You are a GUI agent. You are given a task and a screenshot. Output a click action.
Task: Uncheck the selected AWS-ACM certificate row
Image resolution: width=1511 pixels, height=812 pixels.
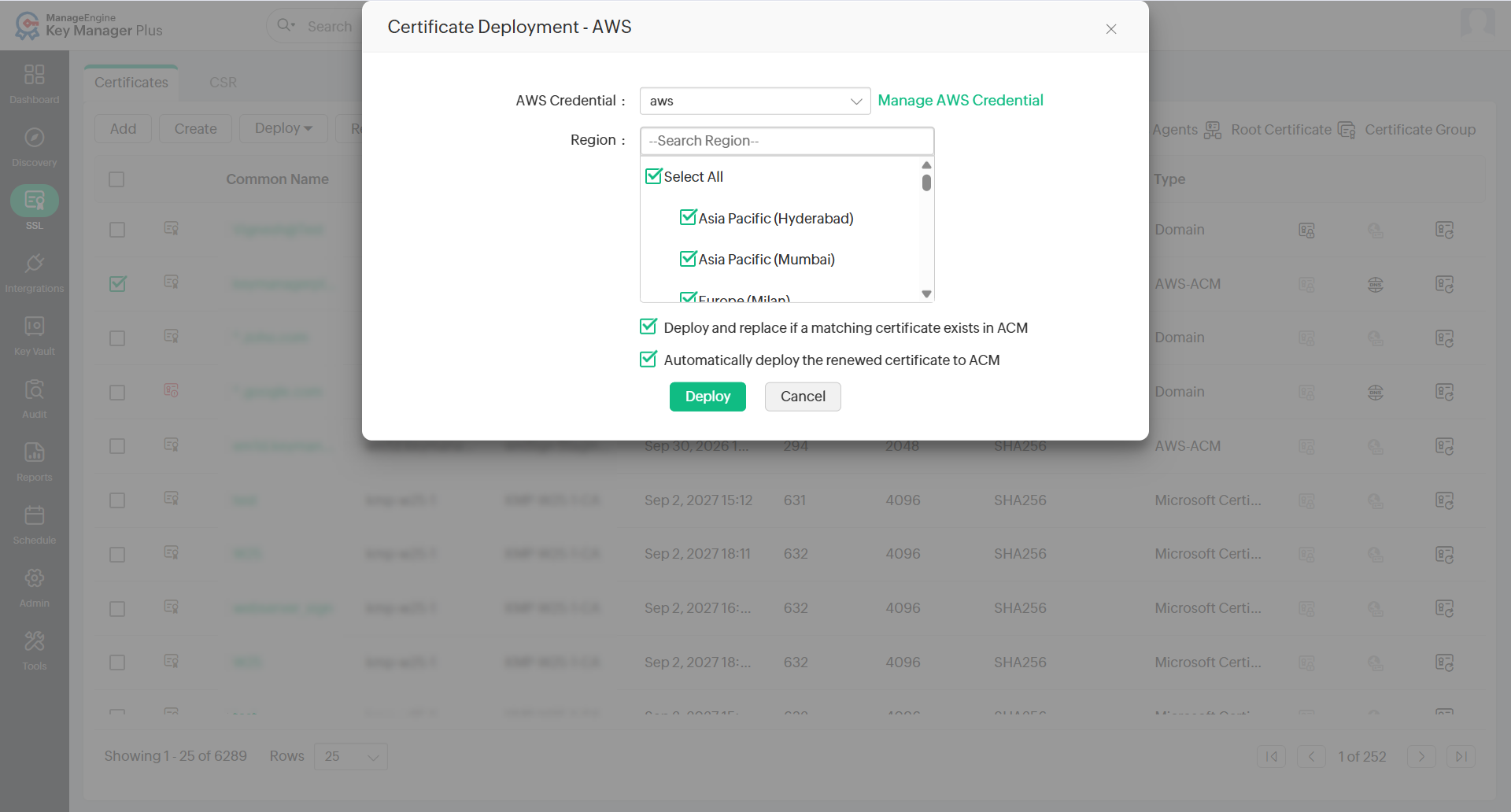117,283
